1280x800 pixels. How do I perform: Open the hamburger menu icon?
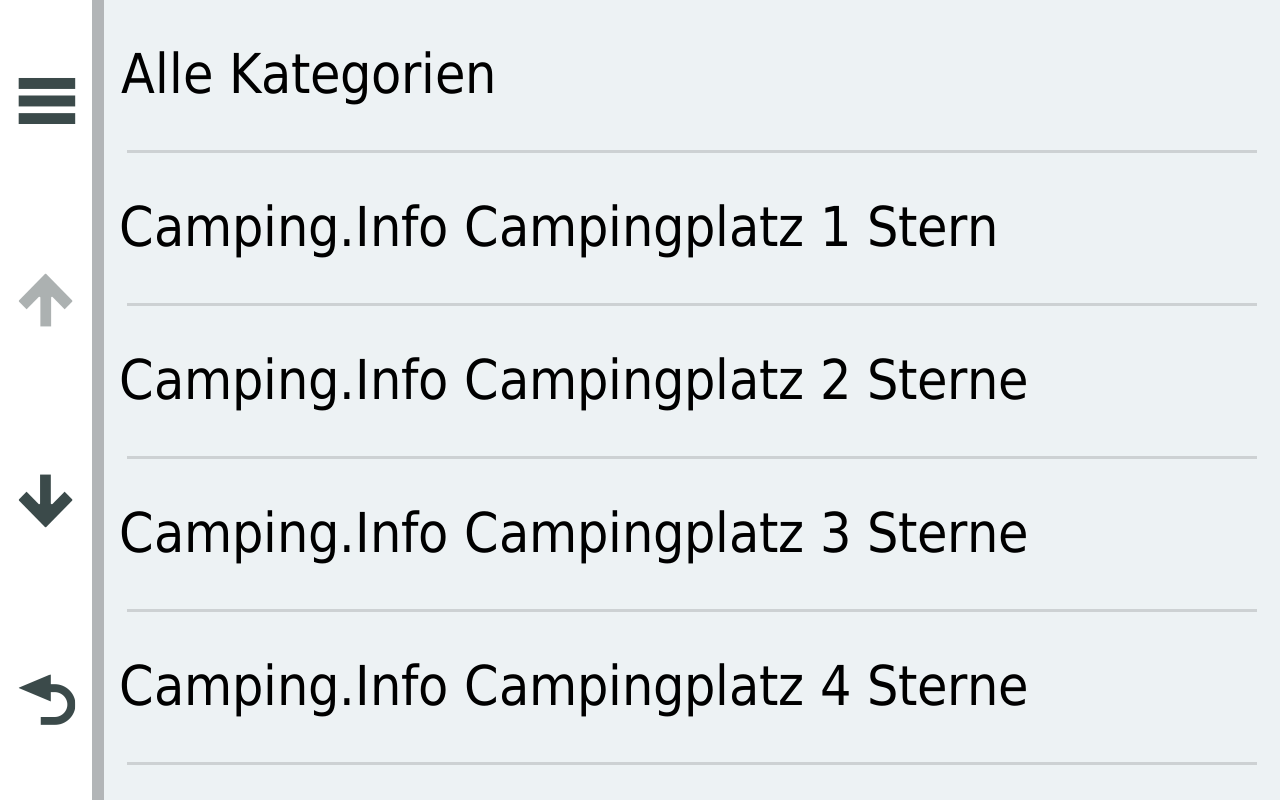click(x=46, y=101)
